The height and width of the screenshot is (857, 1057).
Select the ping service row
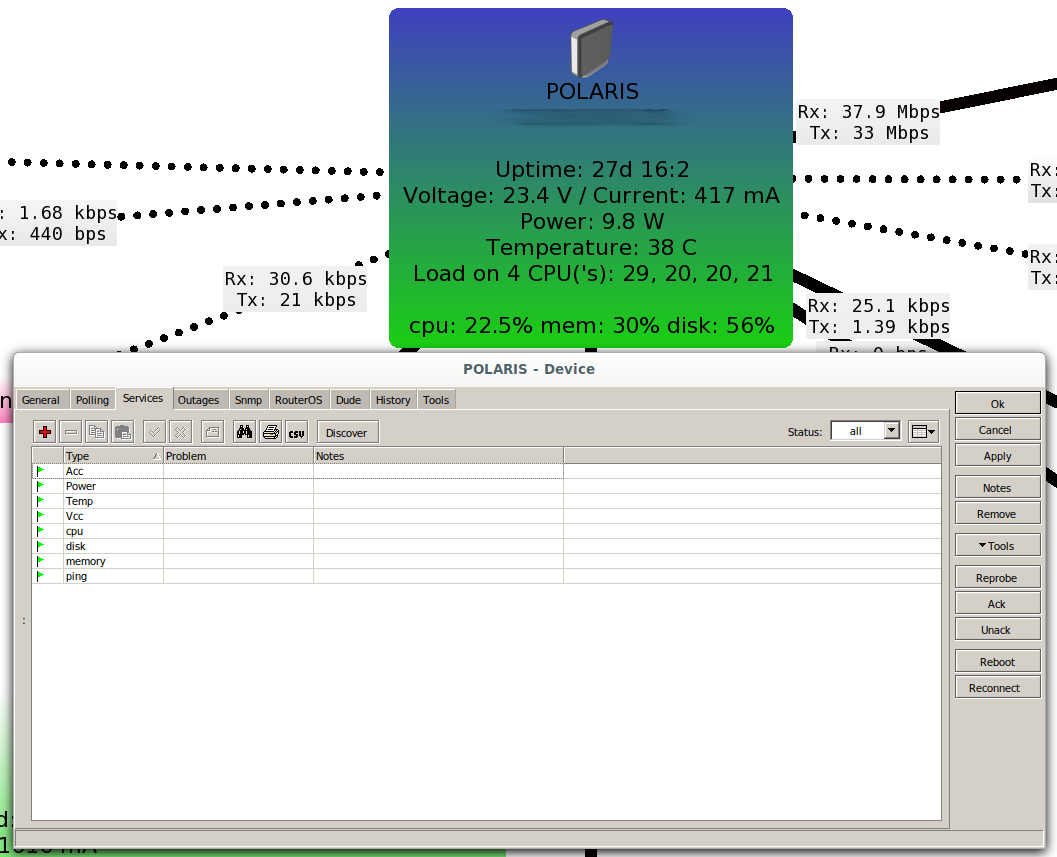click(x=486, y=576)
